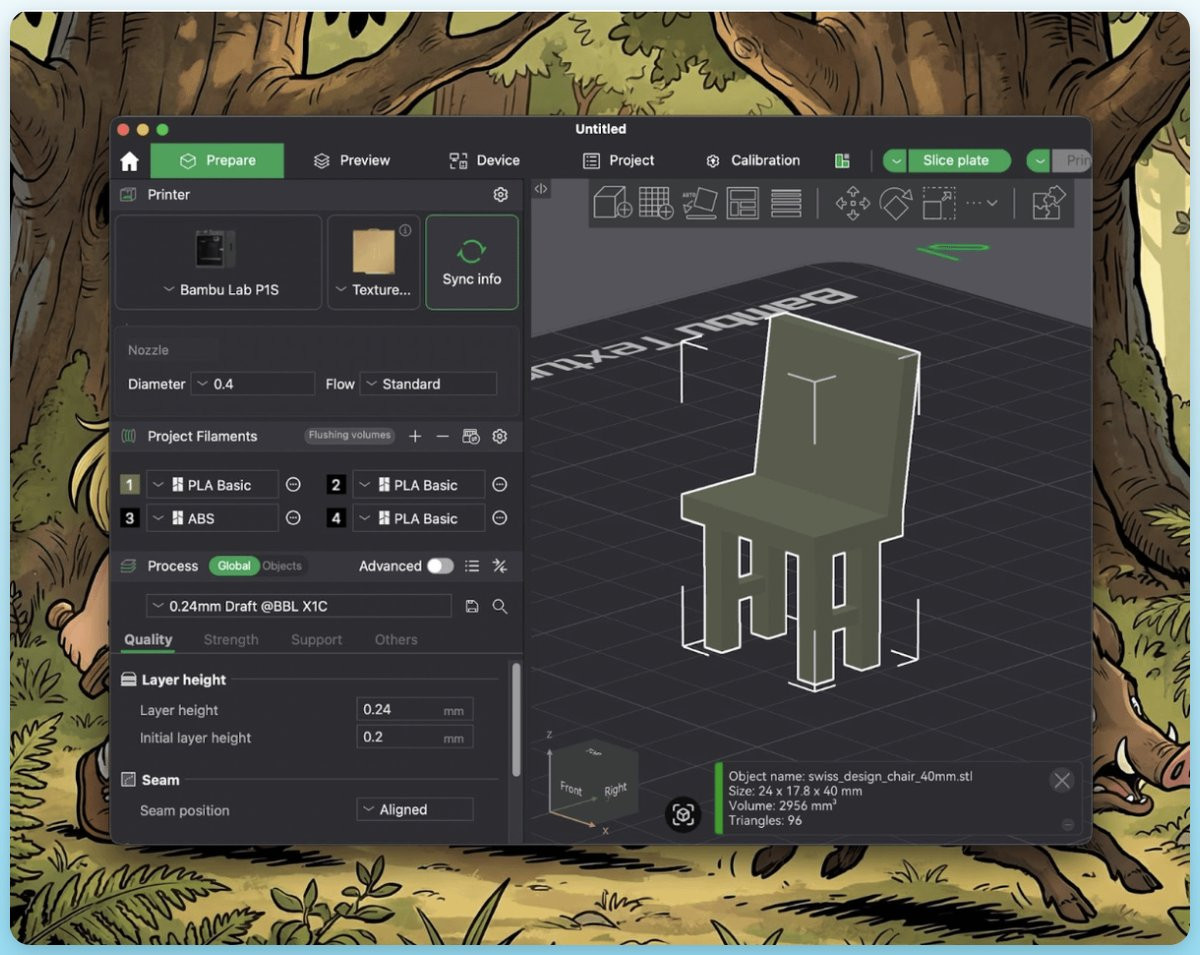
Task: Click the Initial layer height field
Action: [x=415, y=738]
